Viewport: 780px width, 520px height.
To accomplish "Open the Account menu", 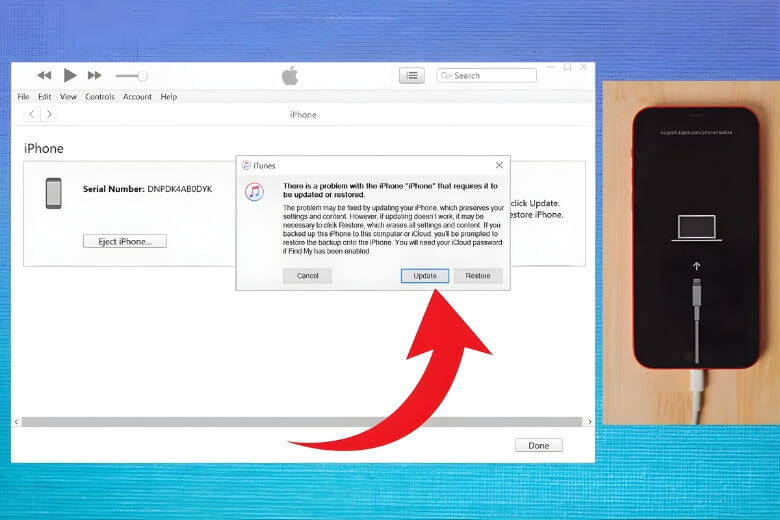I will click(x=137, y=97).
